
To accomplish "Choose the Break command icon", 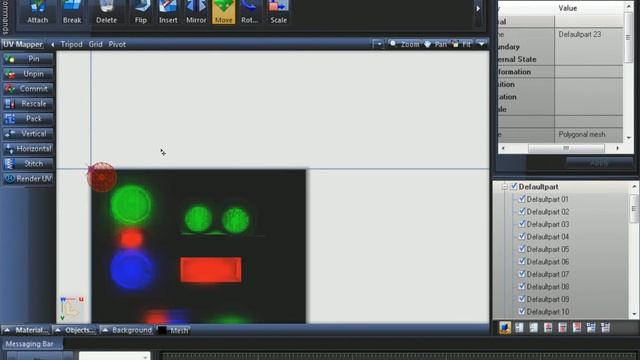I will click(72, 12).
